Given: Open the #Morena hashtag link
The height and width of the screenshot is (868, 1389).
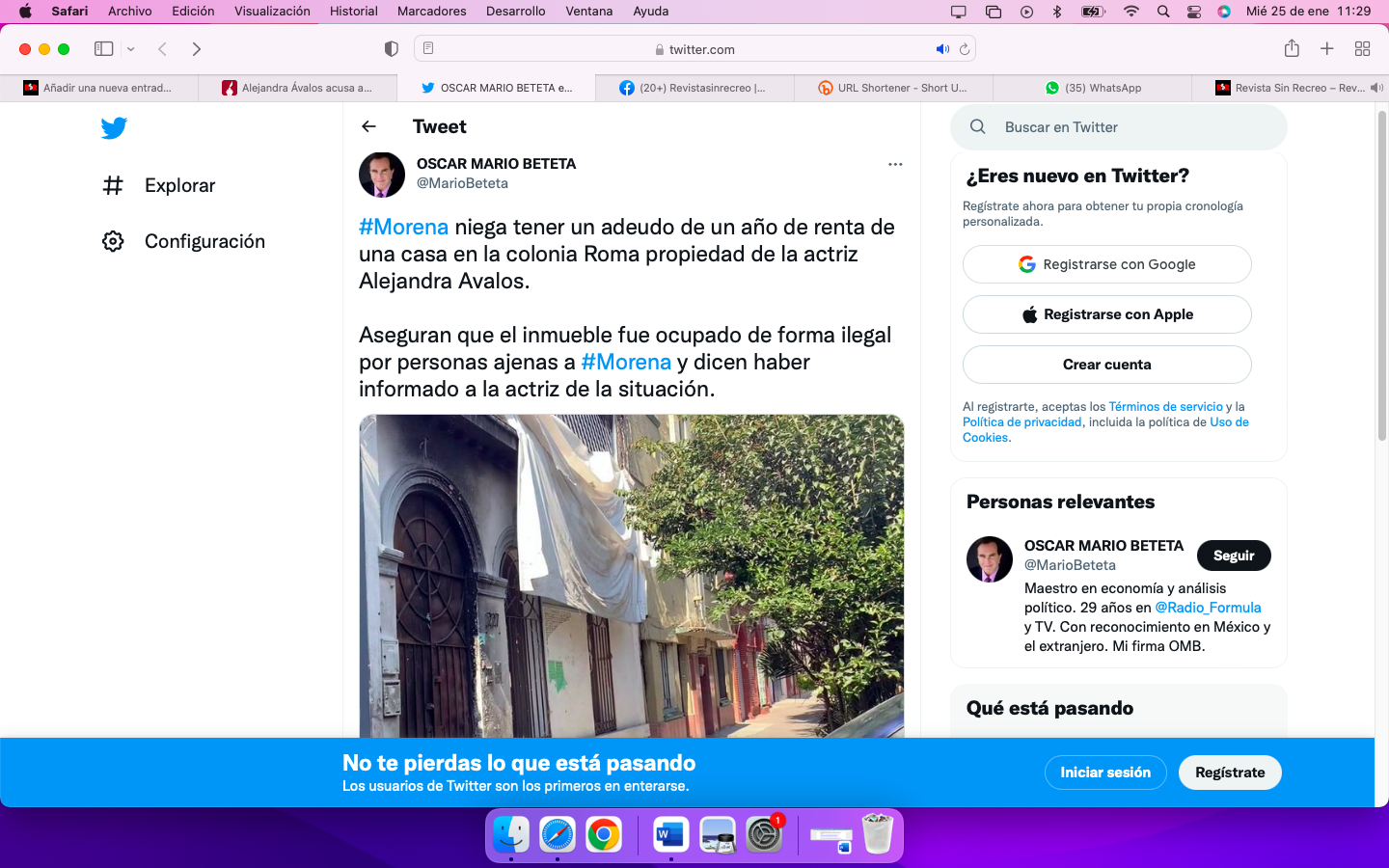Looking at the screenshot, I should (403, 227).
